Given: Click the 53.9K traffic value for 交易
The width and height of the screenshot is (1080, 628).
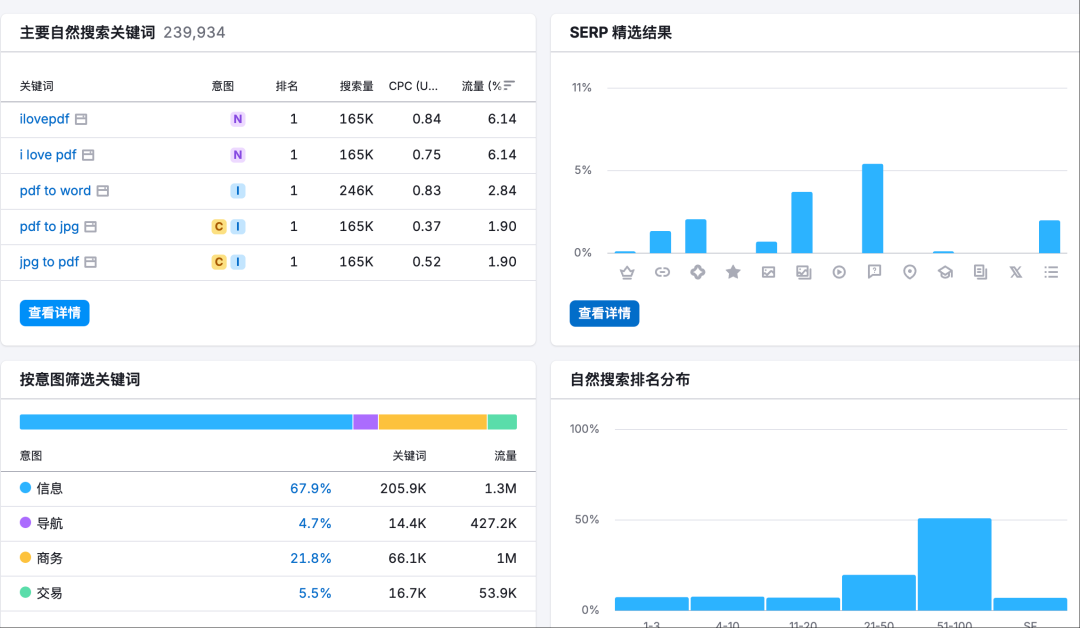Looking at the screenshot, I should (x=497, y=594).
